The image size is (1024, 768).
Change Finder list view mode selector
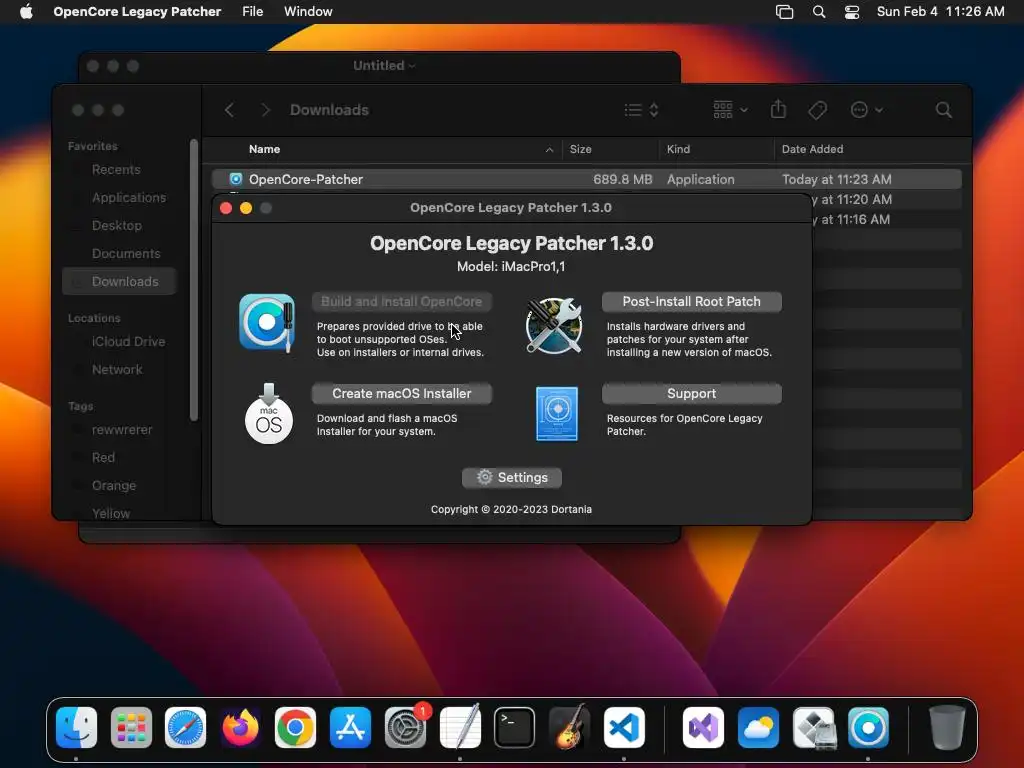(x=641, y=110)
